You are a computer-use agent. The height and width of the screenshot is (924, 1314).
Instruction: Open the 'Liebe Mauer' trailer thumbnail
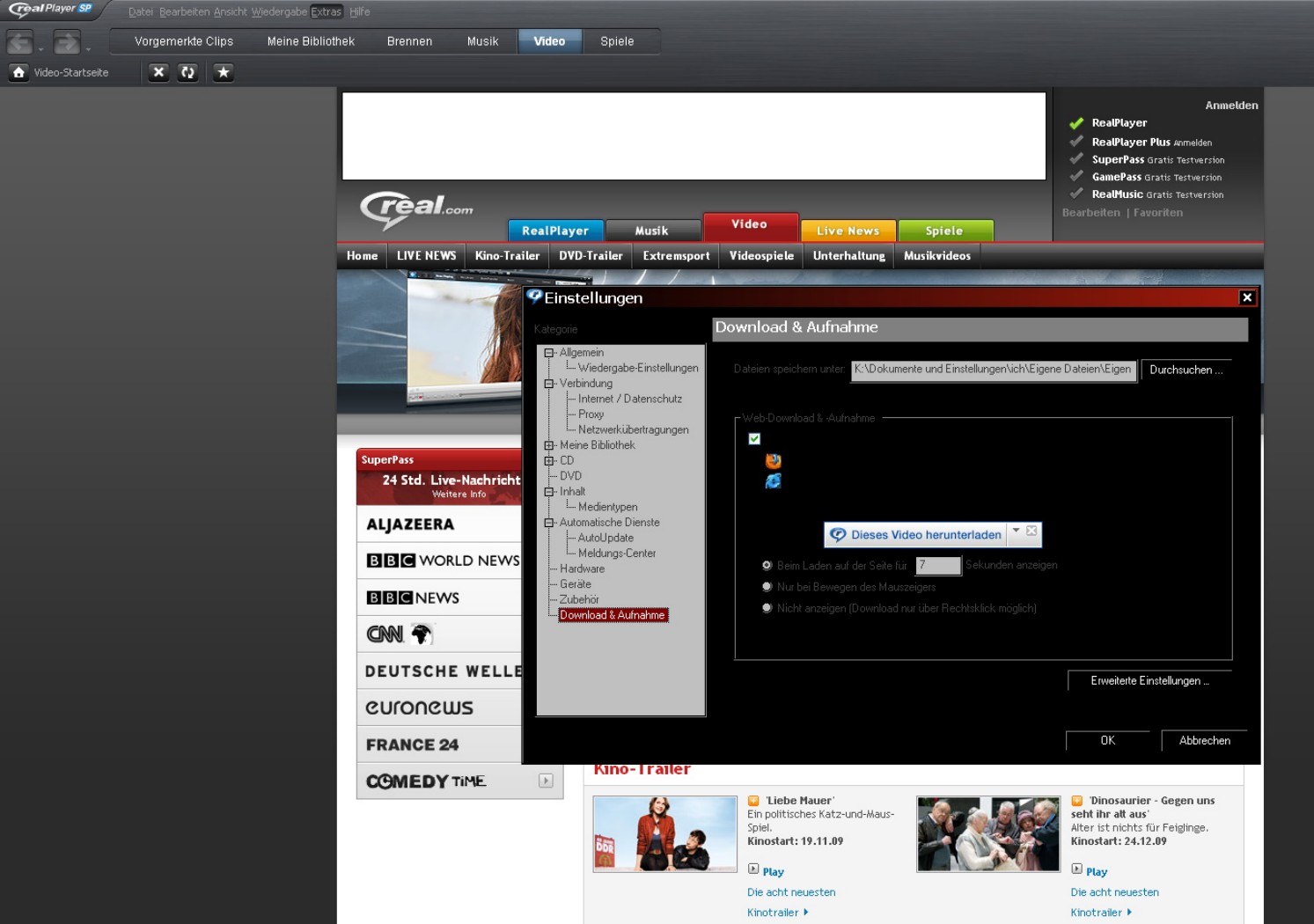665,833
